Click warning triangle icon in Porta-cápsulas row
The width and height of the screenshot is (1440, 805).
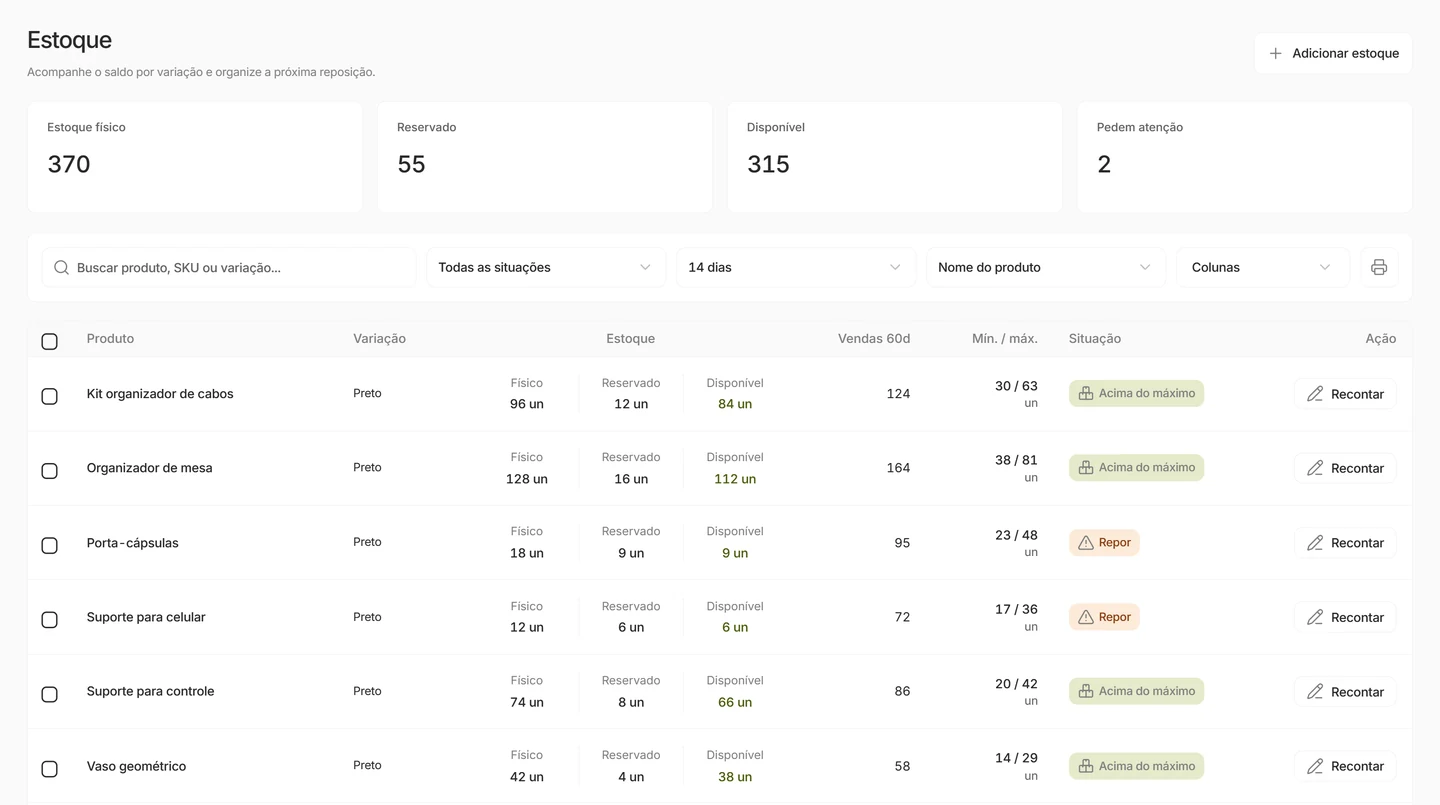(1085, 543)
